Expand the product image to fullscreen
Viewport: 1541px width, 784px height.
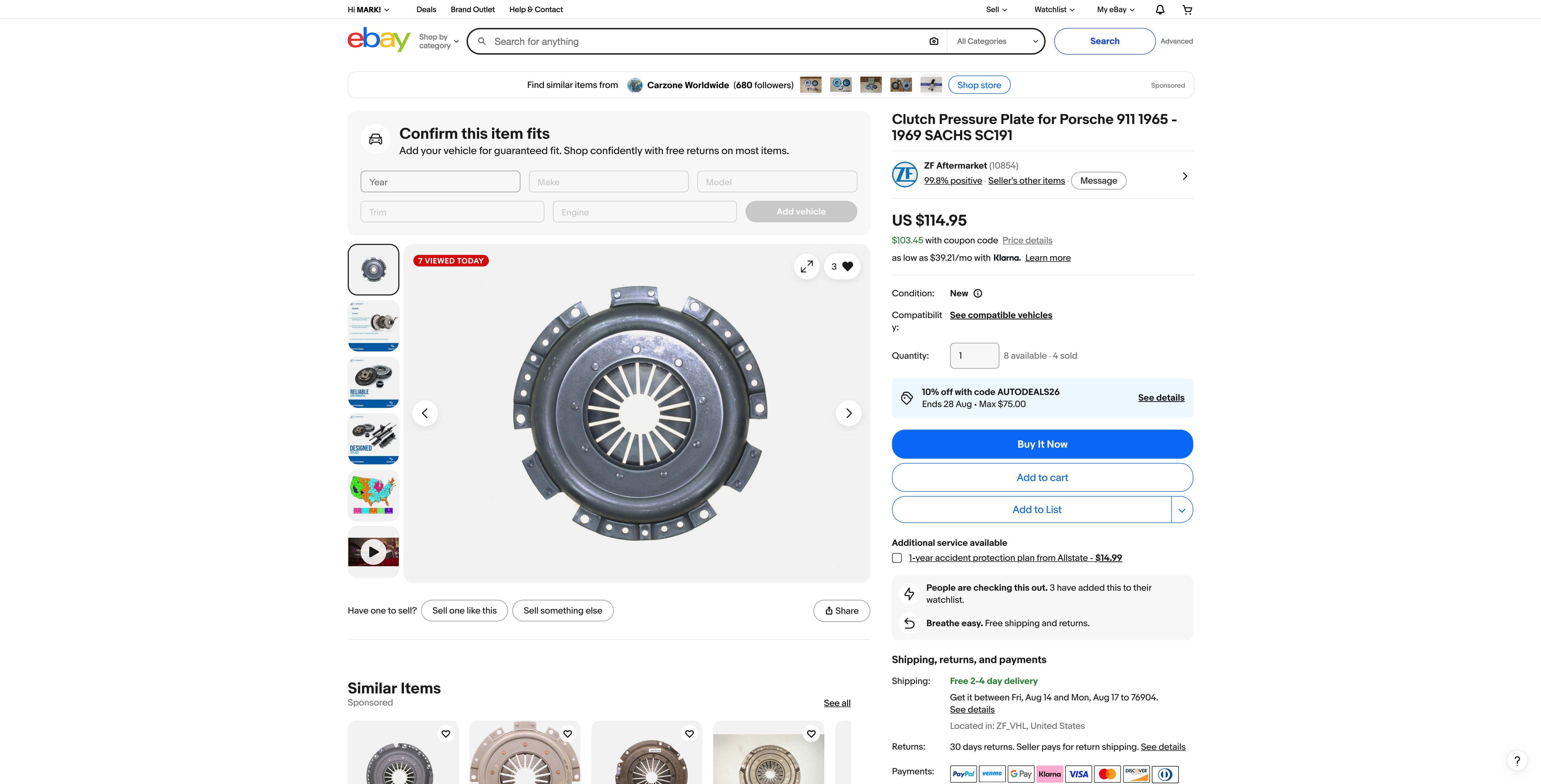point(806,267)
